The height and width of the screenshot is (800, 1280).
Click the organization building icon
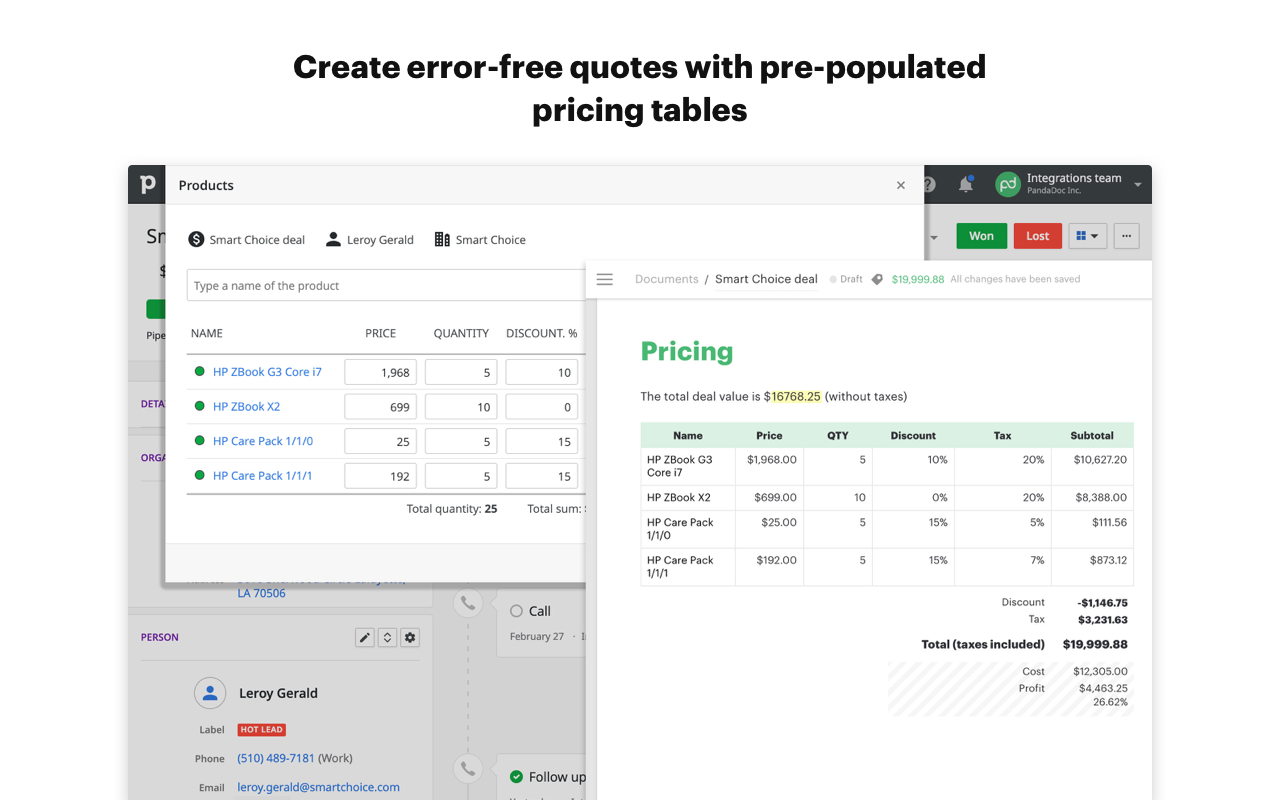point(442,240)
